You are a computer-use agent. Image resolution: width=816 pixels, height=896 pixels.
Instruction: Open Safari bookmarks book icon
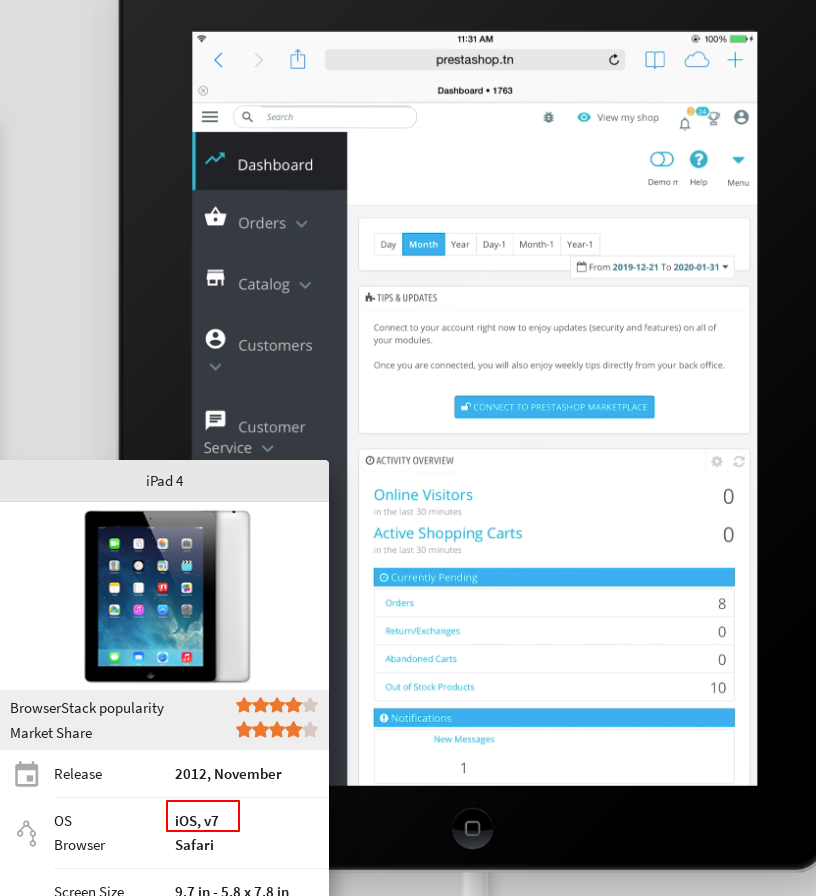click(x=655, y=60)
